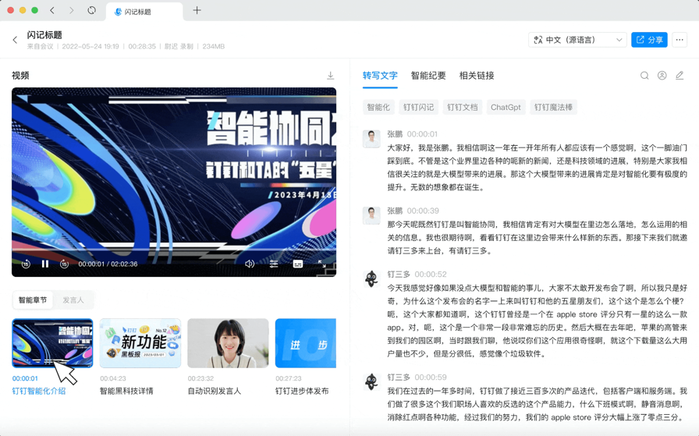Select the ChatGpt keyword tag
Viewport: 699px width, 436px height.
[x=506, y=106]
